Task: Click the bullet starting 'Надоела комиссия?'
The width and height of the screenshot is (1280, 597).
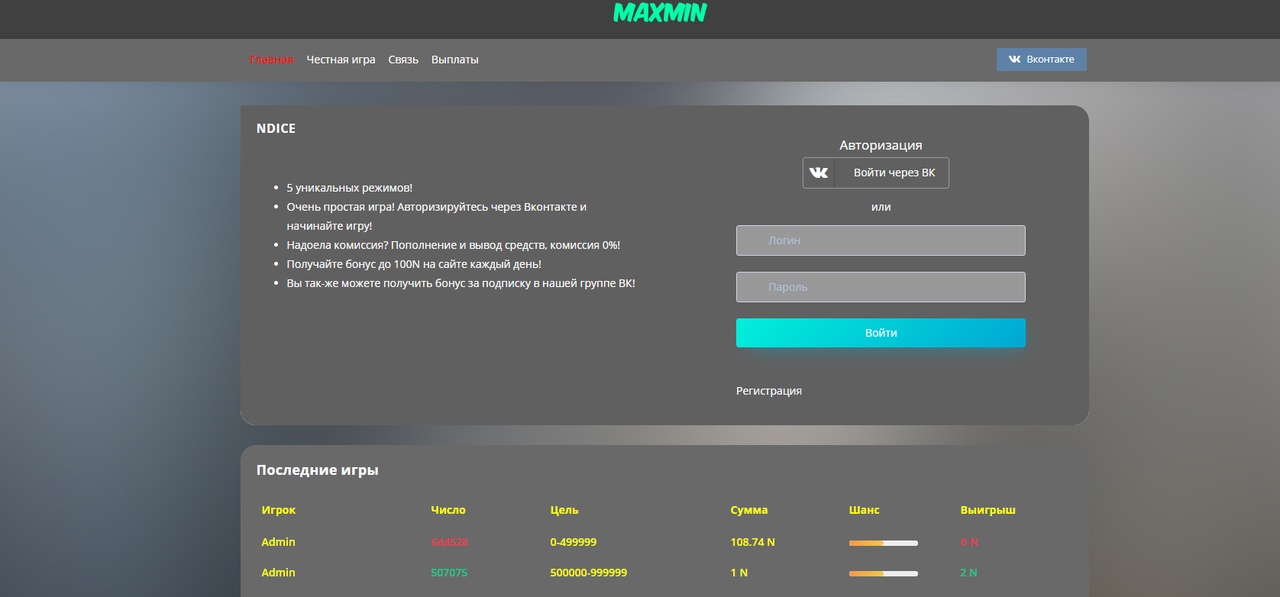Action: pyautogui.click(x=453, y=245)
